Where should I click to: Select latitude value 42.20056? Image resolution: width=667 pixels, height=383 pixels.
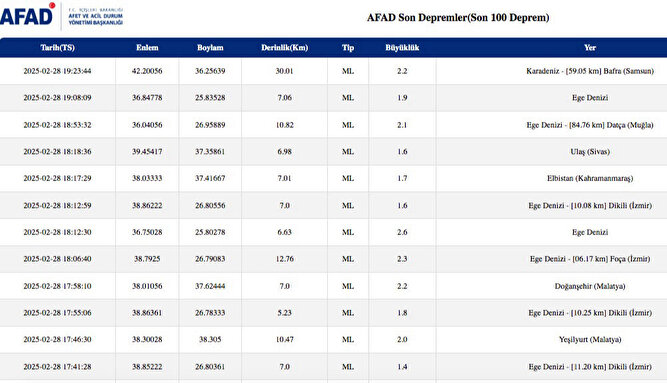(147, 71)
